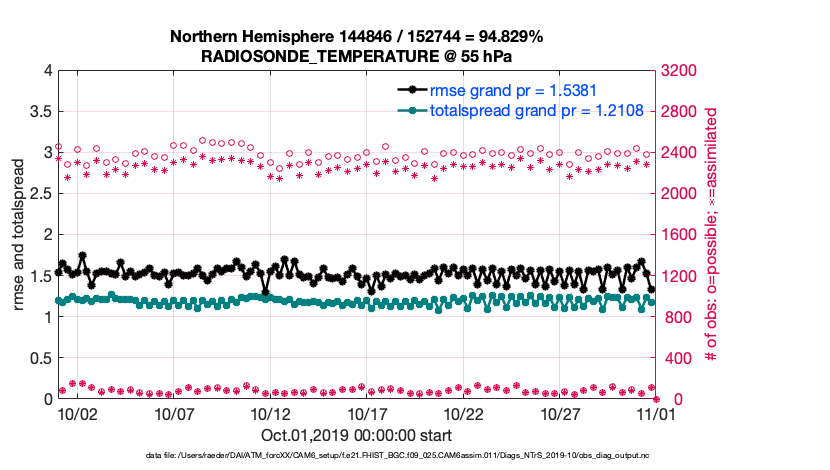Click the 10/12 date tick label
Image resolution: width=830 pixels, height=470 pixels.
click(270, 413)
